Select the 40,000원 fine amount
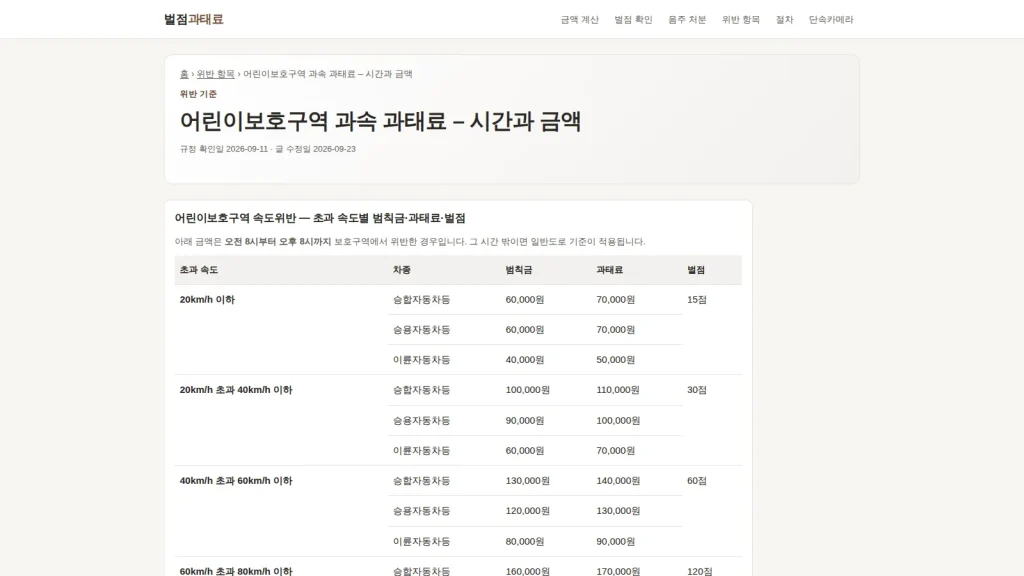1024x576 pixels. coord(524,360)
